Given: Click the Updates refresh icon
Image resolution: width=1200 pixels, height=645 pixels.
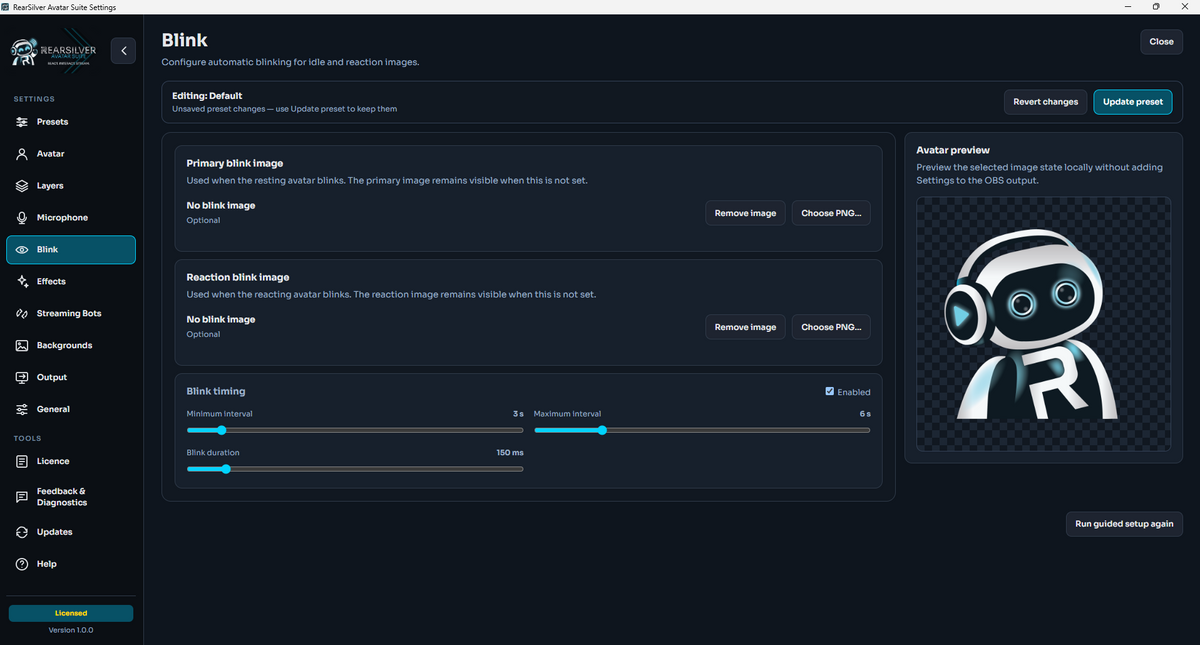Looking at the screenshot, I should (22, 532).
